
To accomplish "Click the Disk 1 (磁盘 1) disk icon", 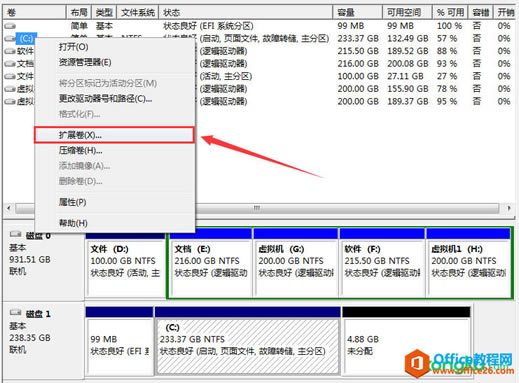I will (x=16, y=313).
